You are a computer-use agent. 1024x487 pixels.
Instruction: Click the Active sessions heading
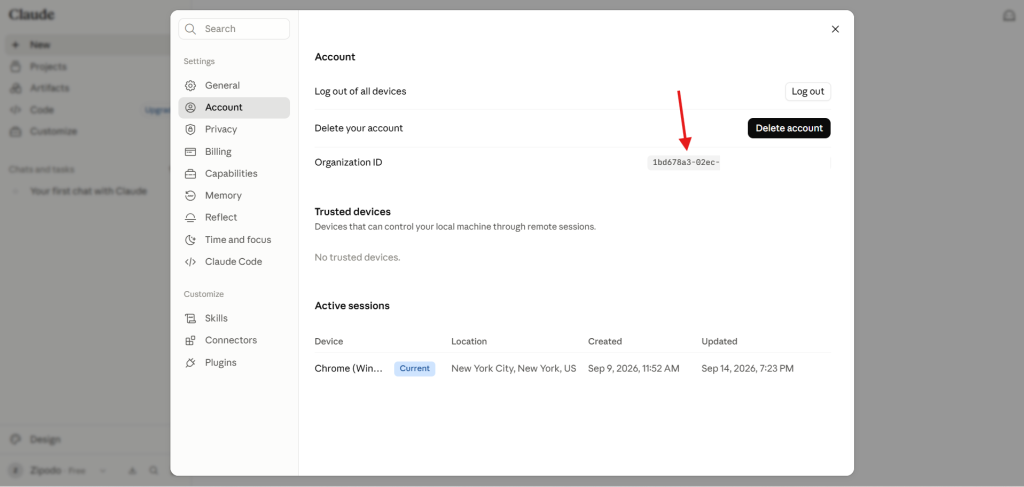(352, 306)
